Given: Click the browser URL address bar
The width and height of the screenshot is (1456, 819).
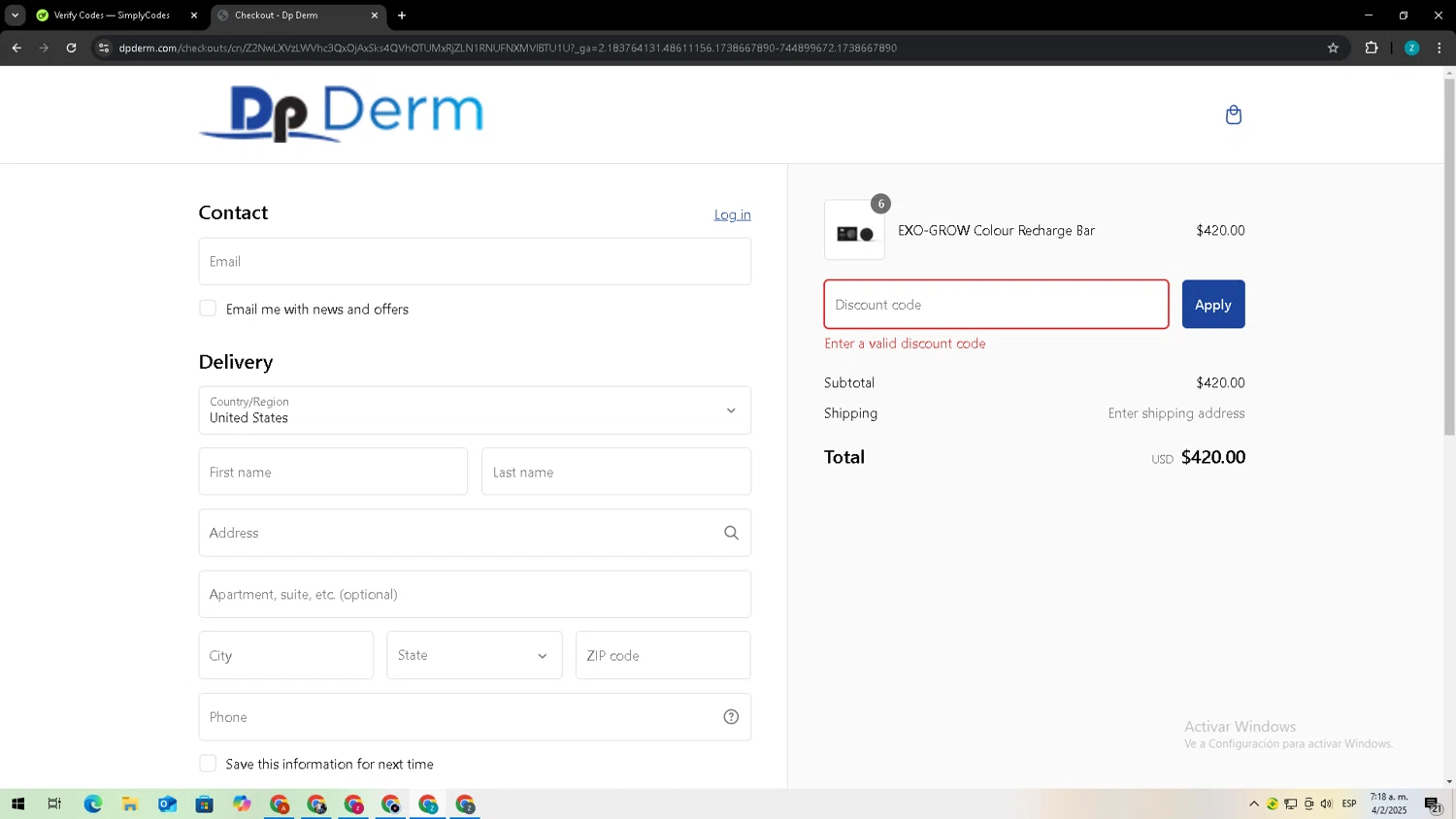Looking at the screenshot, I should tap(718, 48).
